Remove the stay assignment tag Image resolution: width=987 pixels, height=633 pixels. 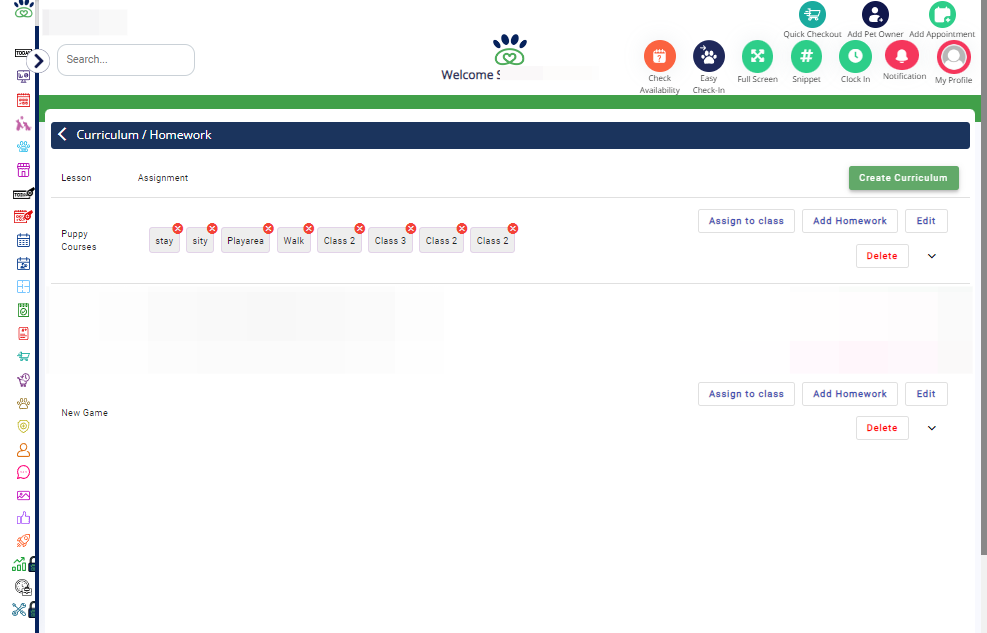(178, 228)
